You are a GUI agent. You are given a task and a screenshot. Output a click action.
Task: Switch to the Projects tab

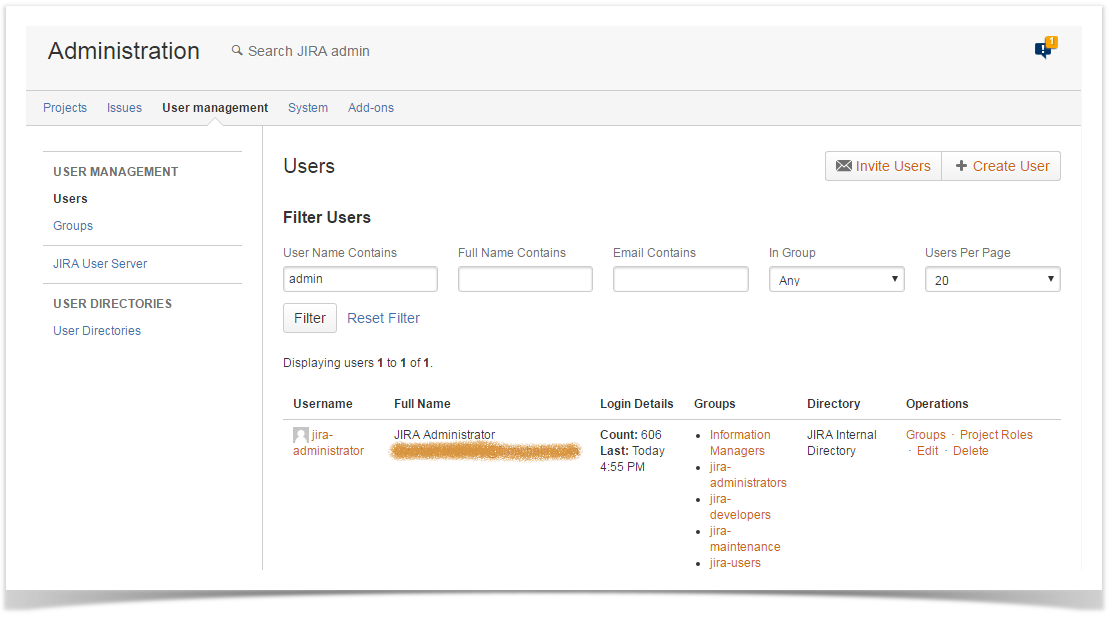65,108
